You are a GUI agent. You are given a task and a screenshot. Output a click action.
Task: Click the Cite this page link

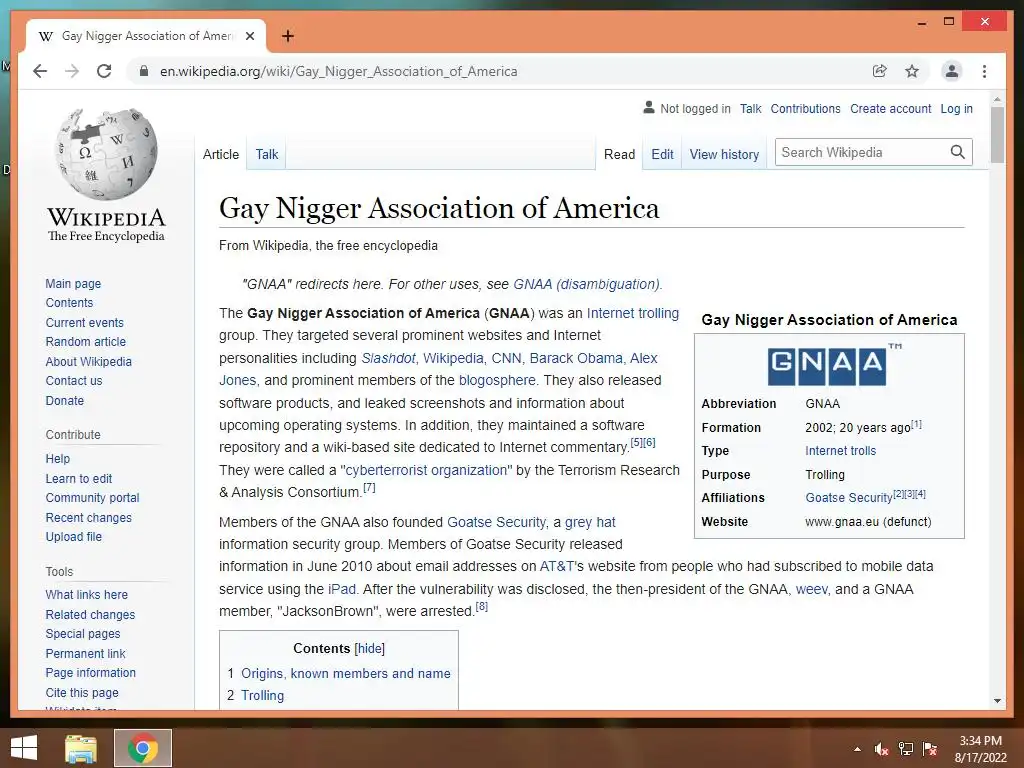(x=82, y=692)
